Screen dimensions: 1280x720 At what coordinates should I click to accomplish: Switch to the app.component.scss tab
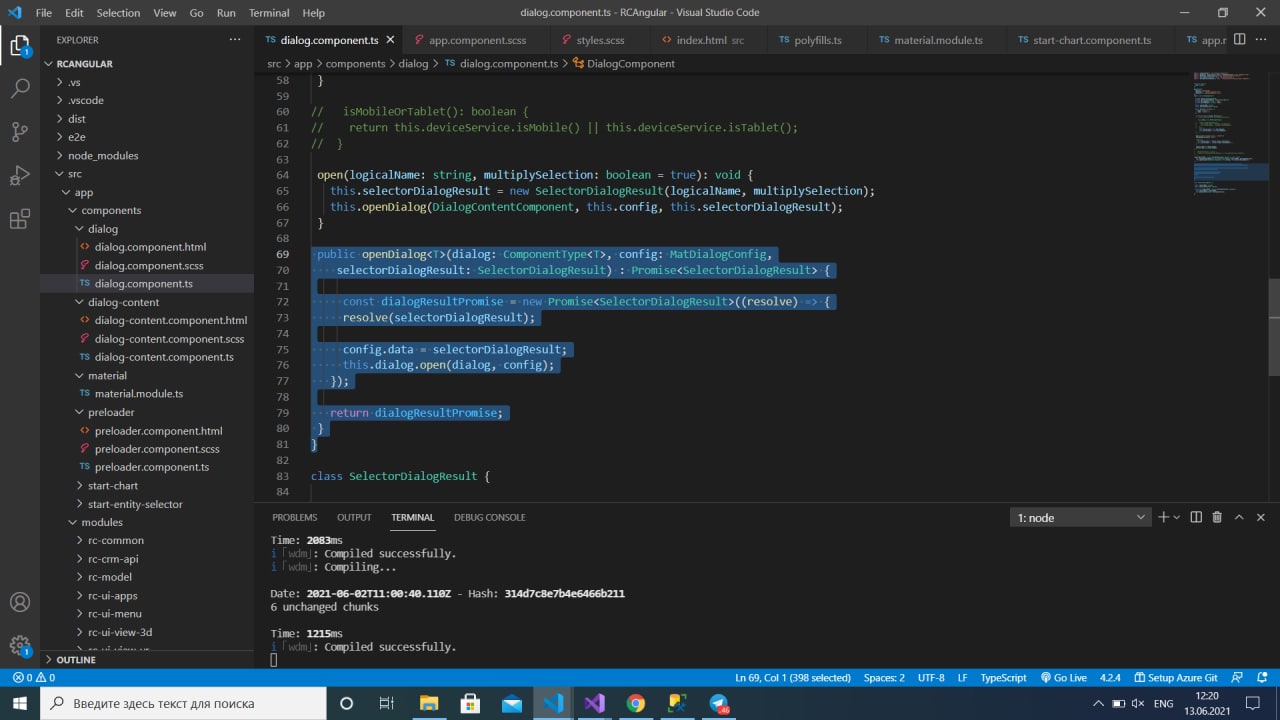(470, 40)
